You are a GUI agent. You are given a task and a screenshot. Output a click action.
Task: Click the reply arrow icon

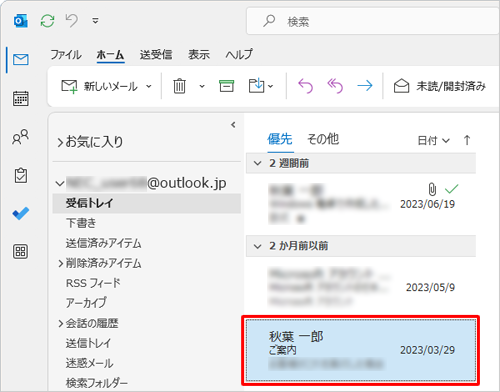[x=305, y=86]
